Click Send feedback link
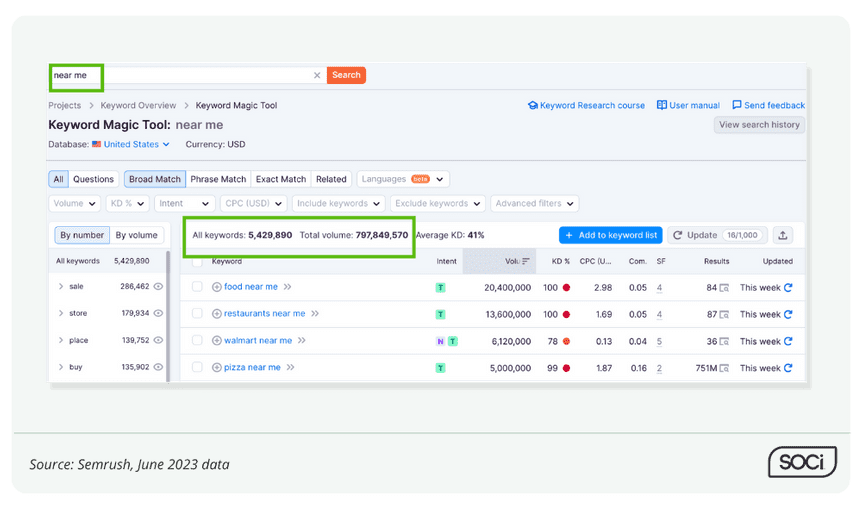This screenshot has width=862, height=517. (x=769, y=106)
